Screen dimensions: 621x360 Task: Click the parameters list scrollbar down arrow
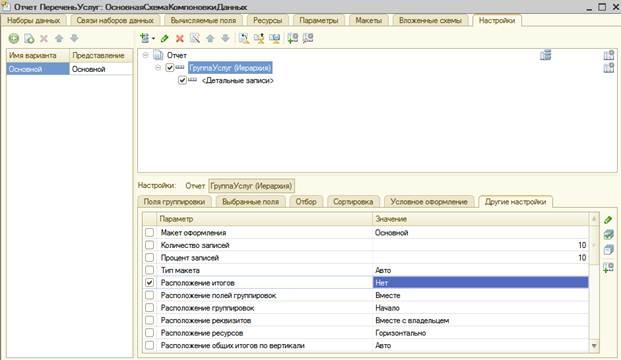click(594, 346)
